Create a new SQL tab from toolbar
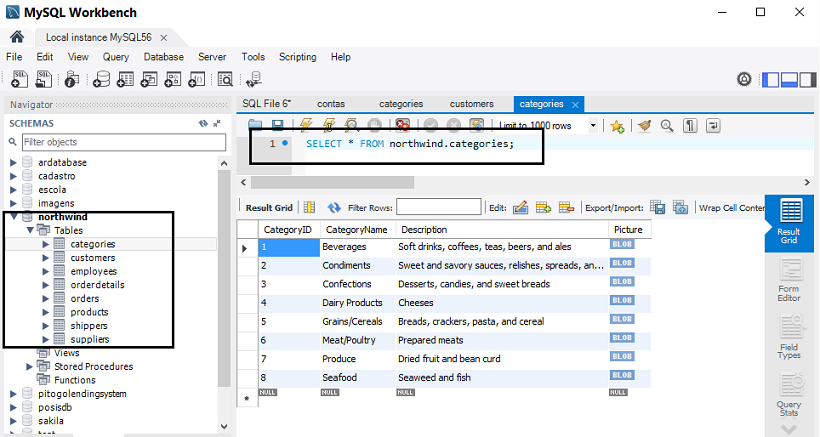 (x=19, y=79)
